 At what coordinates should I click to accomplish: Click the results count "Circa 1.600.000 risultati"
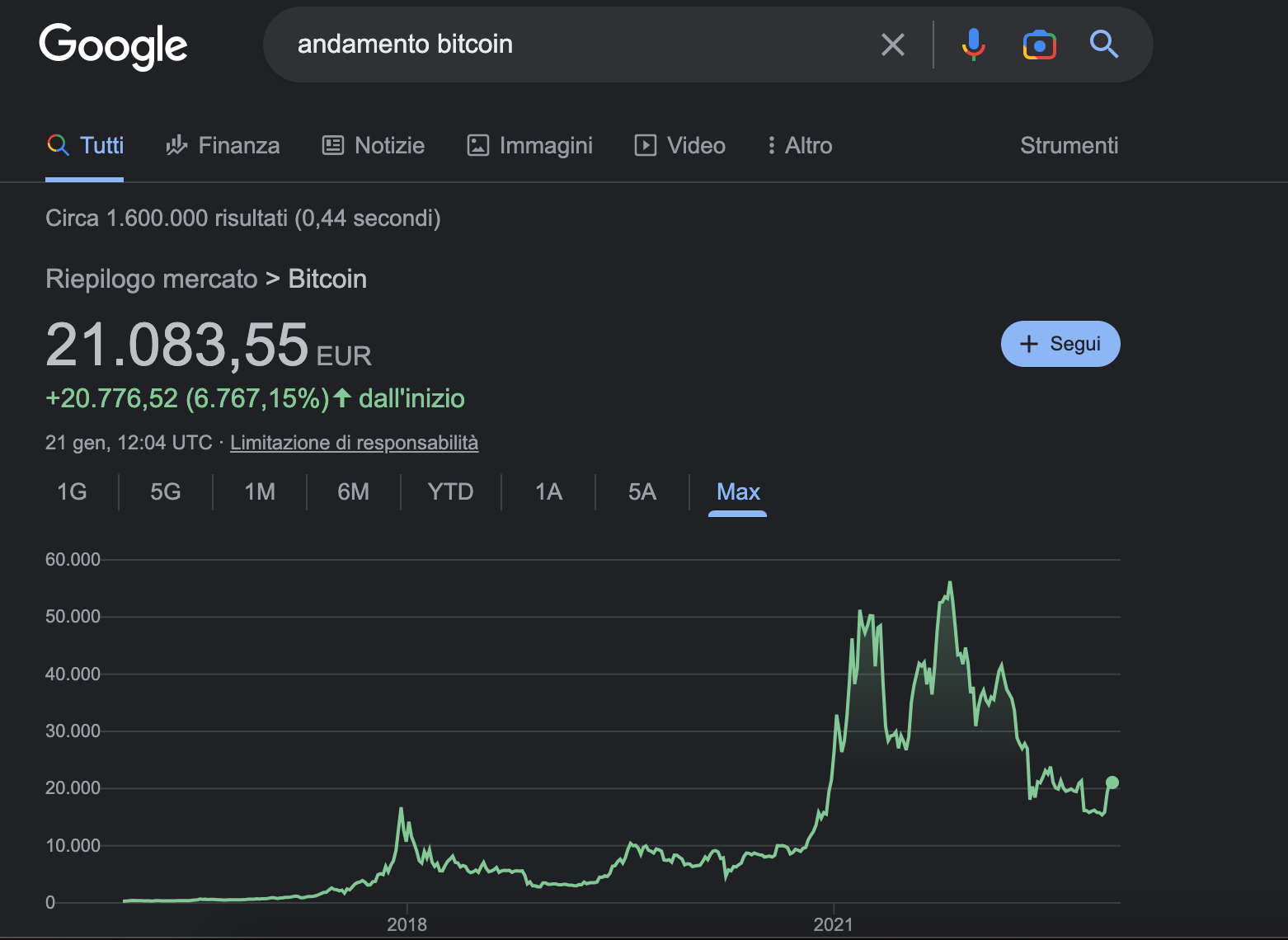(167, 219)
